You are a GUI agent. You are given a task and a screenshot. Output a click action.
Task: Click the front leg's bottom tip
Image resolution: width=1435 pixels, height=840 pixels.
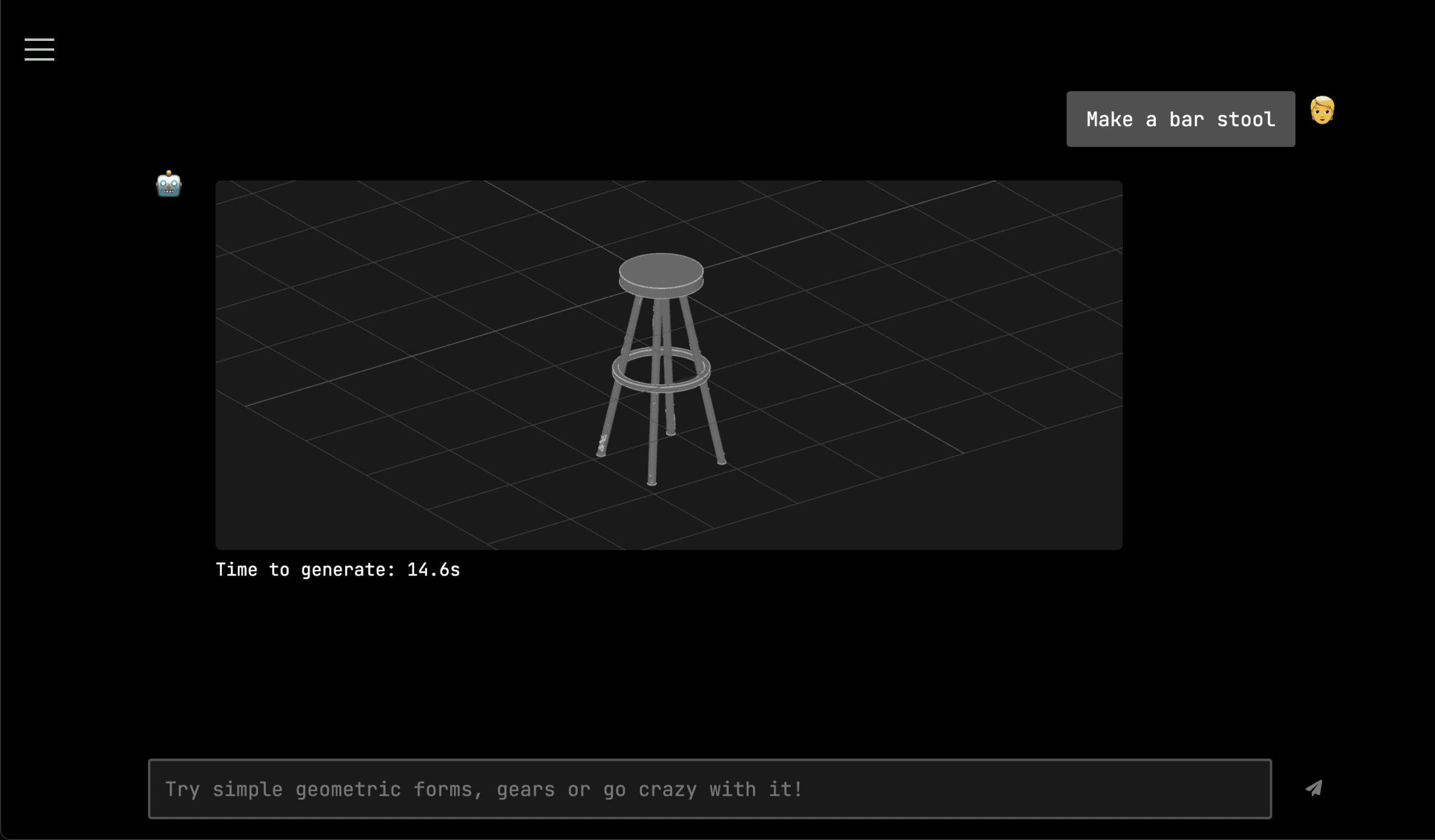click(652, 481)
